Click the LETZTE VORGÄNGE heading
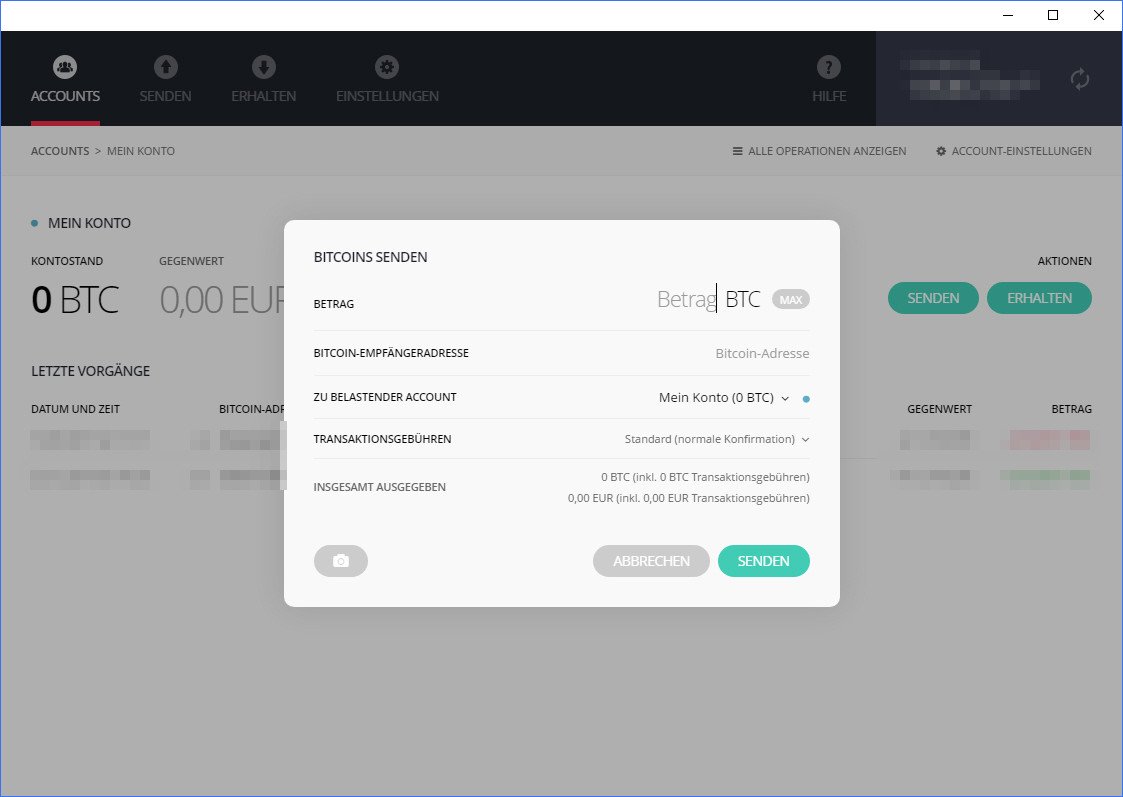The width and height of the screenshot is (1123, 797). pyautogui.click(x=90, y=371)
